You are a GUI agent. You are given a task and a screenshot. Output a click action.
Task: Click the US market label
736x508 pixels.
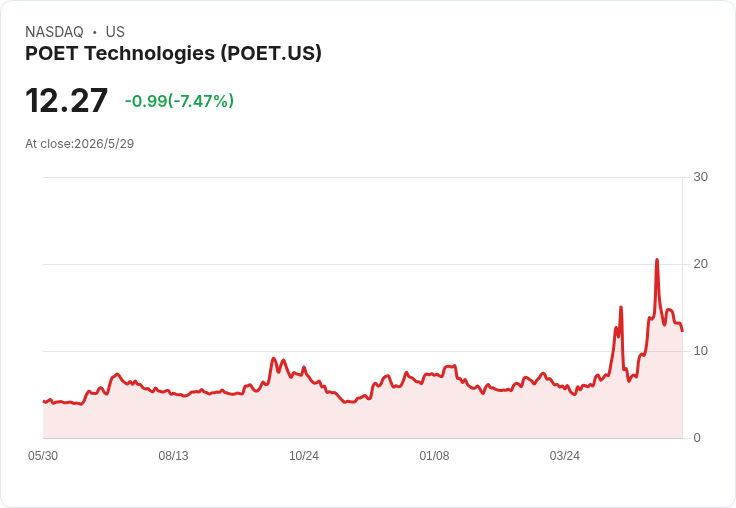click(115, 32)
